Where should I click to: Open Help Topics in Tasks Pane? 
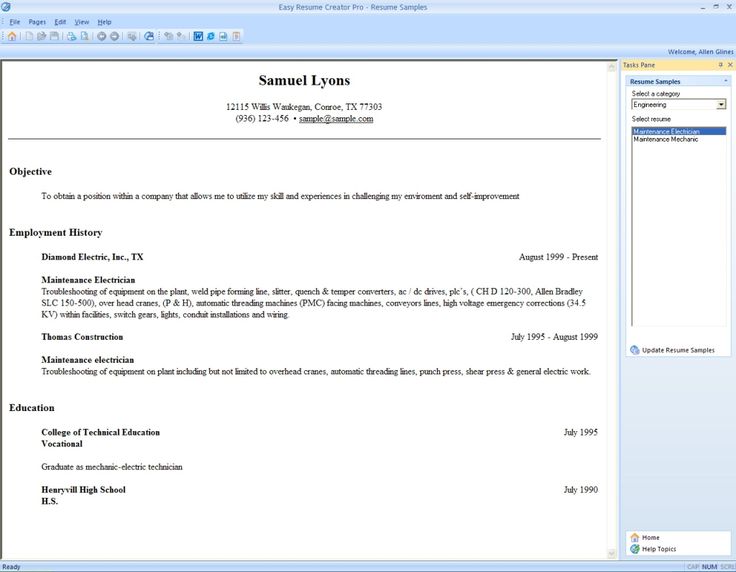pos(659,549)
